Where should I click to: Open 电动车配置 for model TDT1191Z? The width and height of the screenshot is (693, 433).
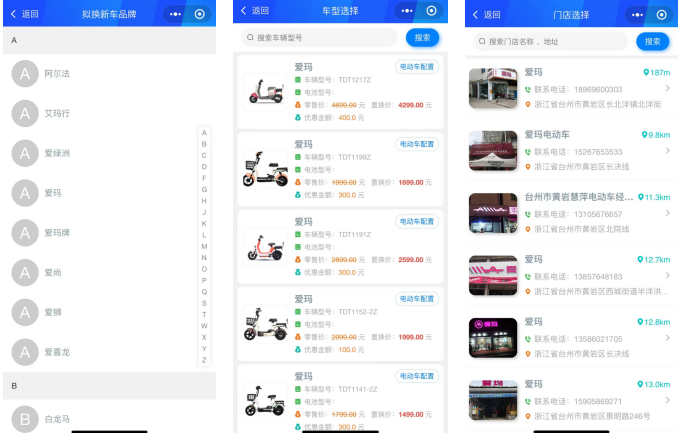click(x=417, y=221)
